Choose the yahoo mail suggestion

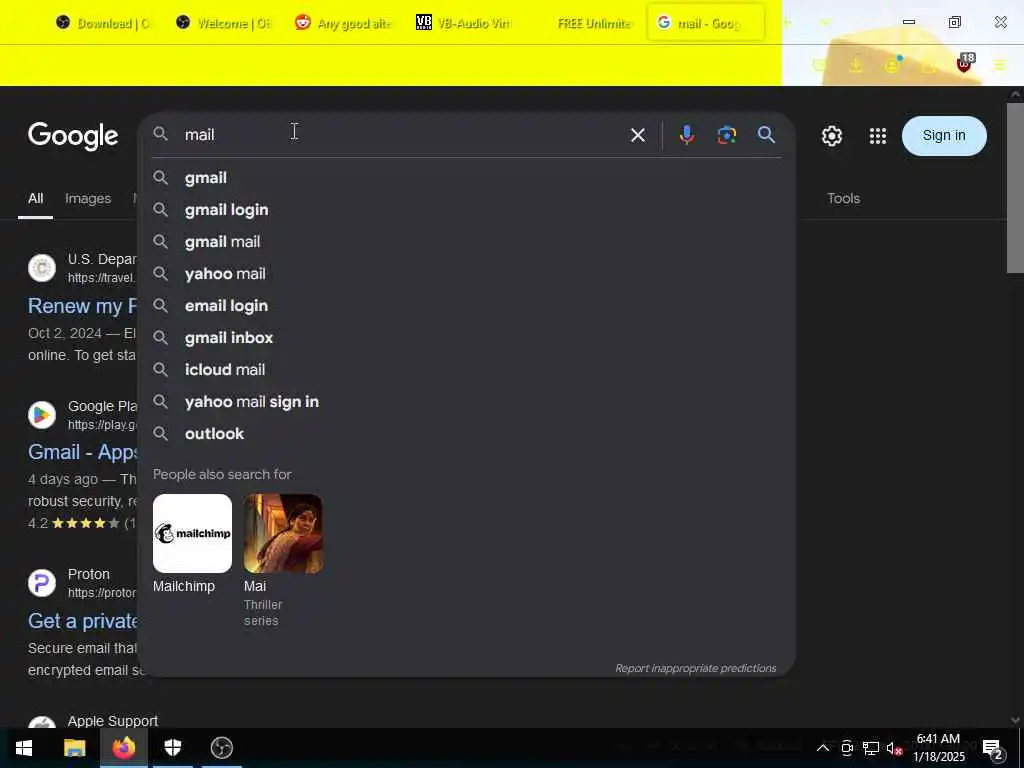[466, 274]
